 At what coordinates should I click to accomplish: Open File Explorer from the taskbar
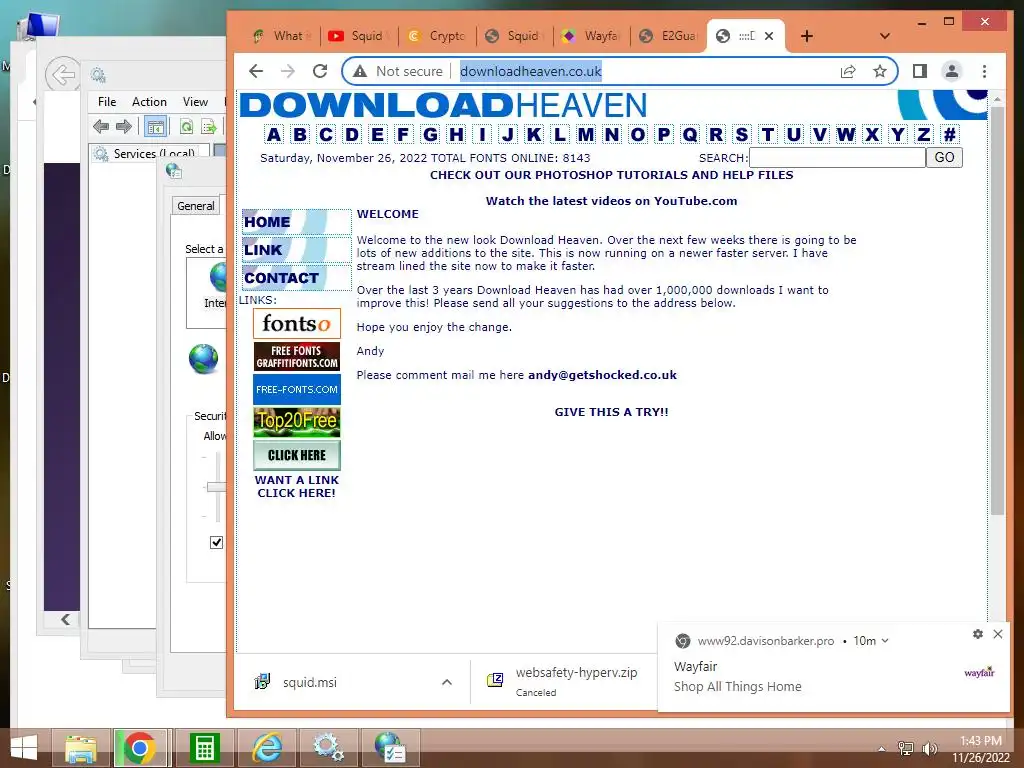click(81, 748)
